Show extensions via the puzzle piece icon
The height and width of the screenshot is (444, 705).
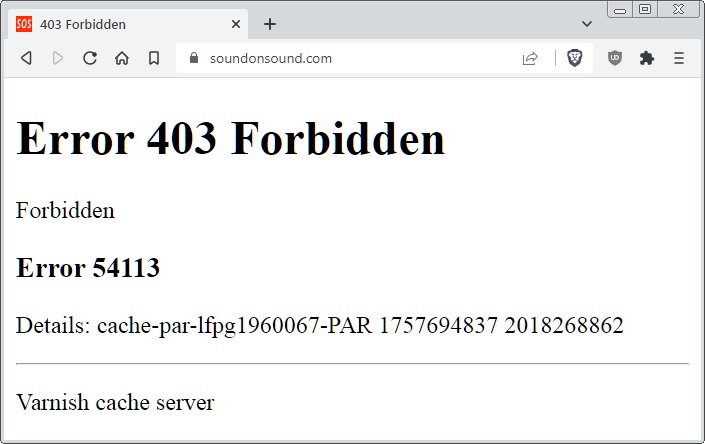[647, 58]
